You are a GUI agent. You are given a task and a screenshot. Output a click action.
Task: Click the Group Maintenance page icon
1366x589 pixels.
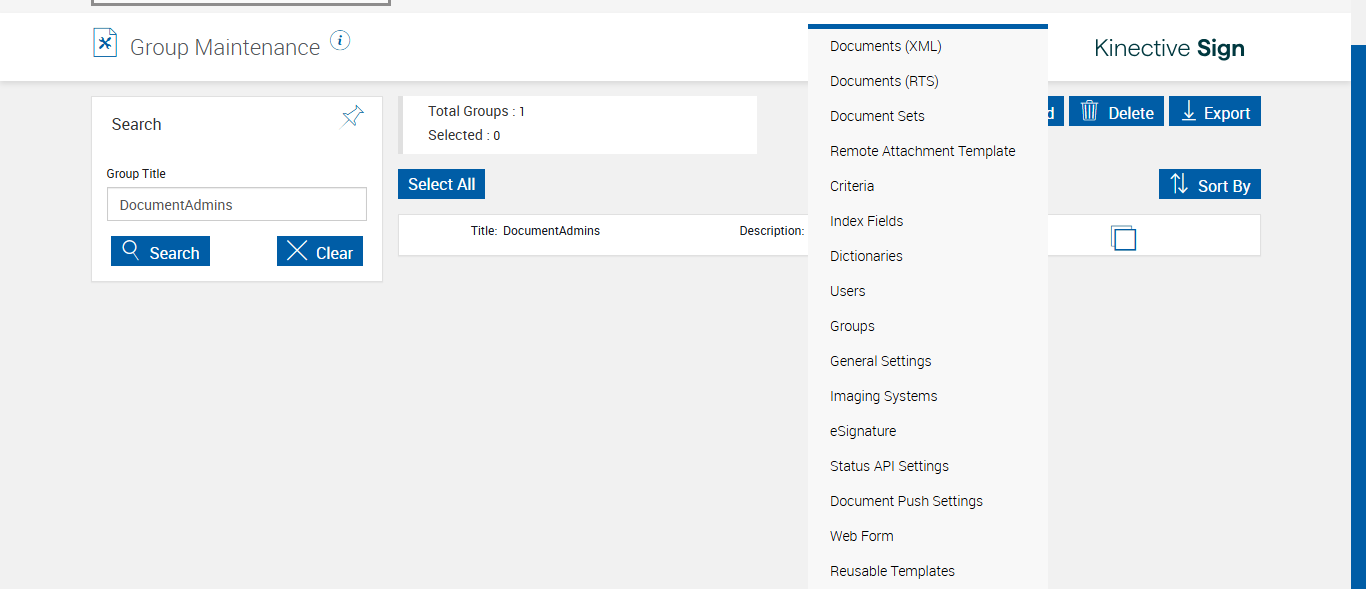point(105,43)
